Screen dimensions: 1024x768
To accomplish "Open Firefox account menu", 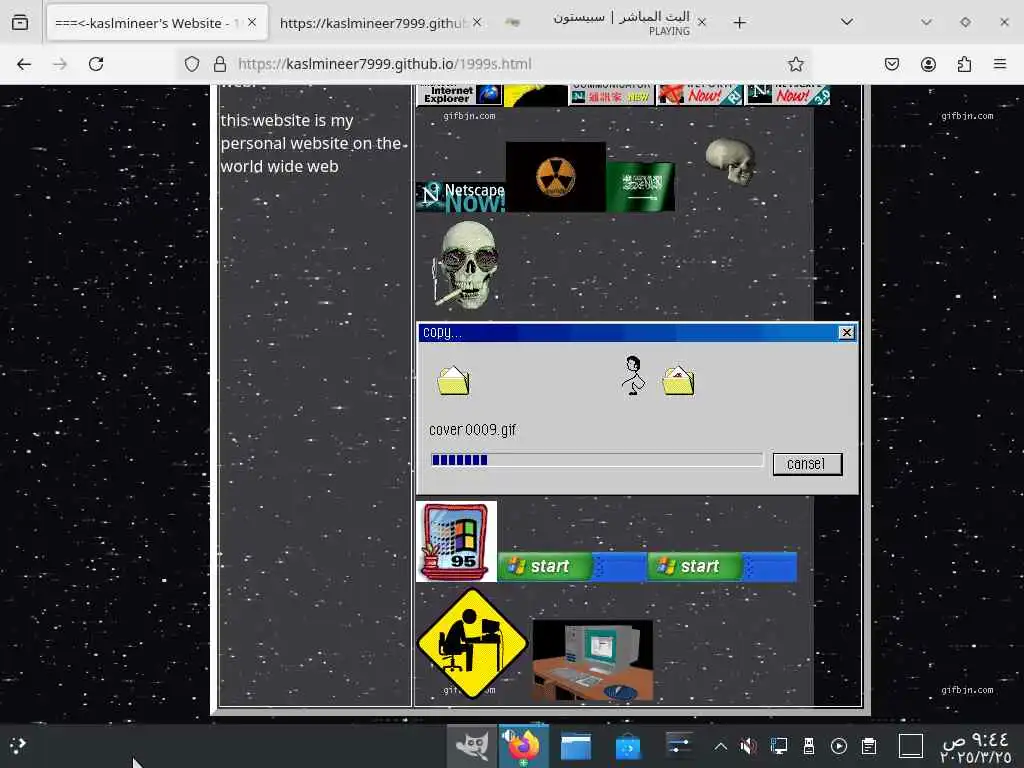I will click(928, 64).
